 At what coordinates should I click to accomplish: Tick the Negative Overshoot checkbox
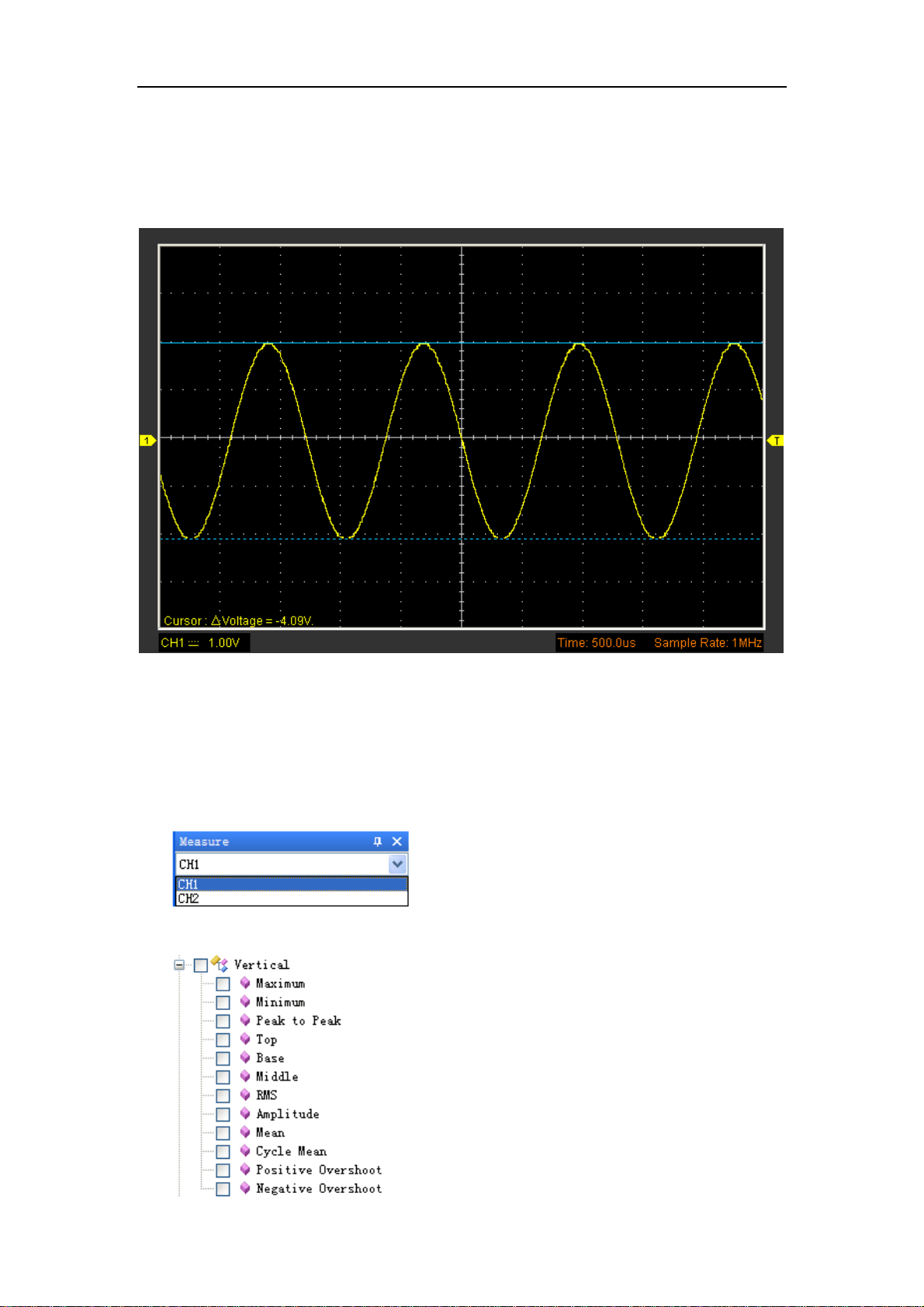click(x=223, y=1189)
